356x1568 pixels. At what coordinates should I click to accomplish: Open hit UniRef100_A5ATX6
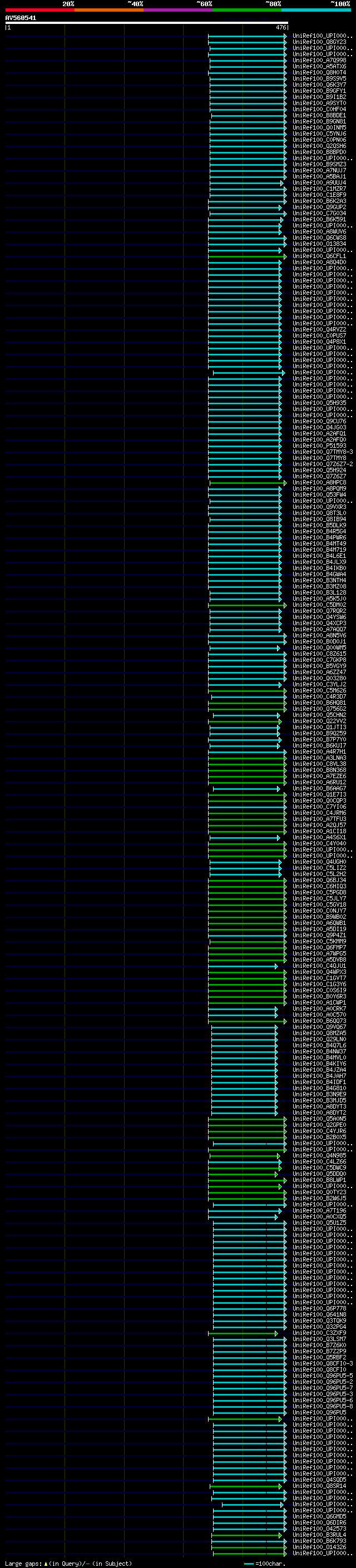click(319, 66)
